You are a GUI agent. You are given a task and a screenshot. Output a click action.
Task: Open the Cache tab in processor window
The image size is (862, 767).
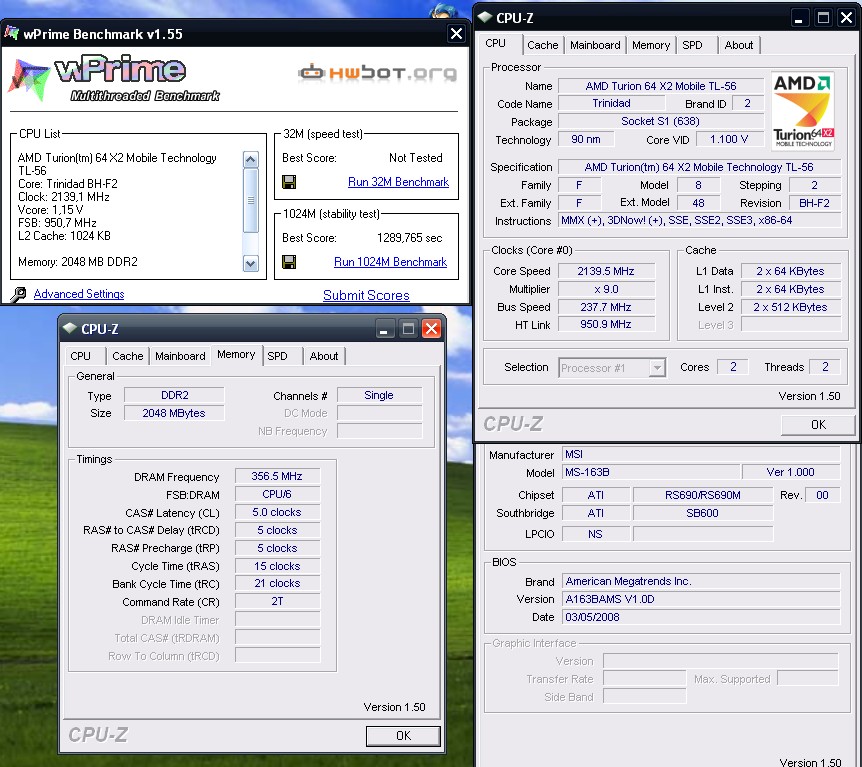click(x=543, y=45)
